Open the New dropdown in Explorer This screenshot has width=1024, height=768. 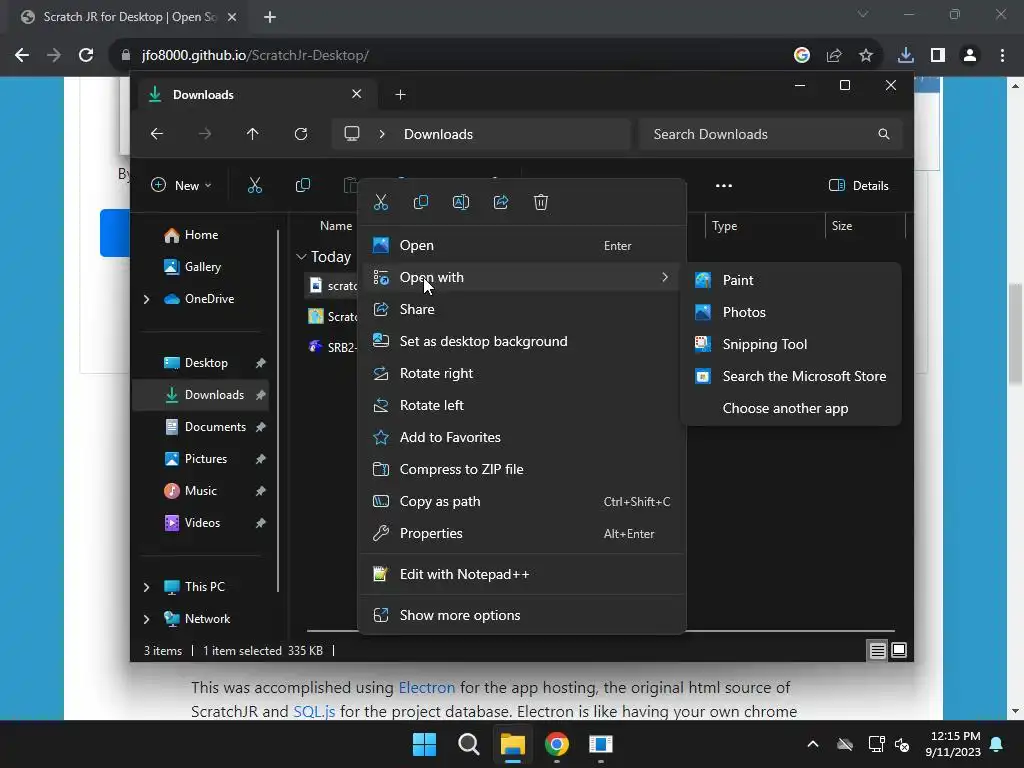[181, 185]
